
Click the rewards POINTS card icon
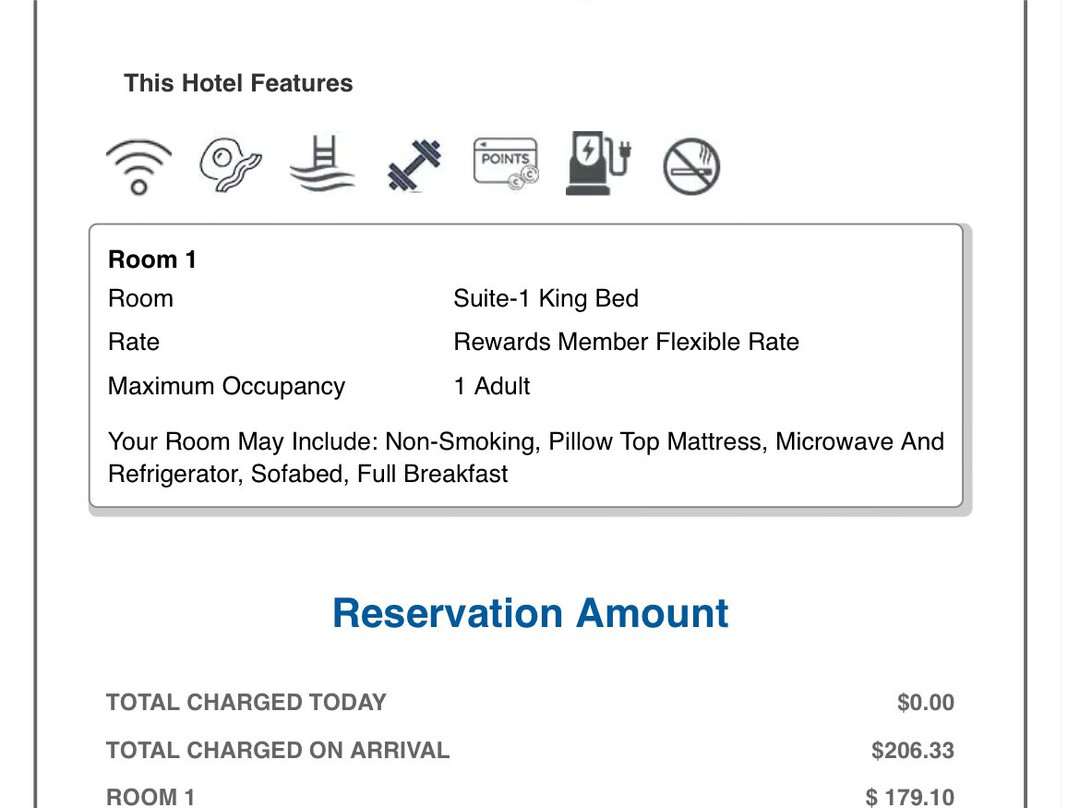(x=506, y=165)
